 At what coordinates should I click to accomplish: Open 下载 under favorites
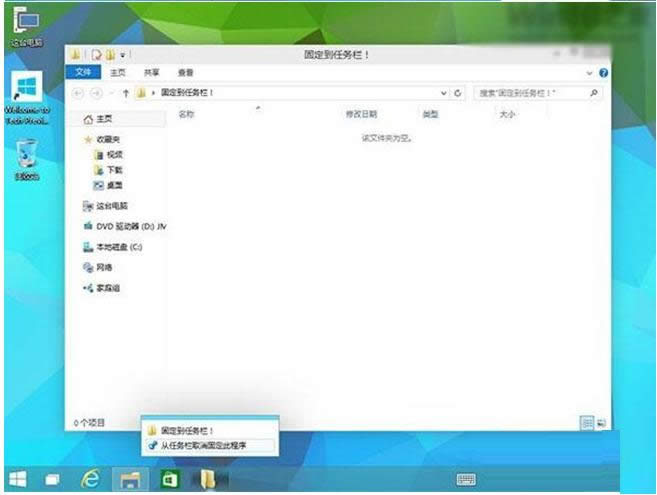[x=109, y=170]
